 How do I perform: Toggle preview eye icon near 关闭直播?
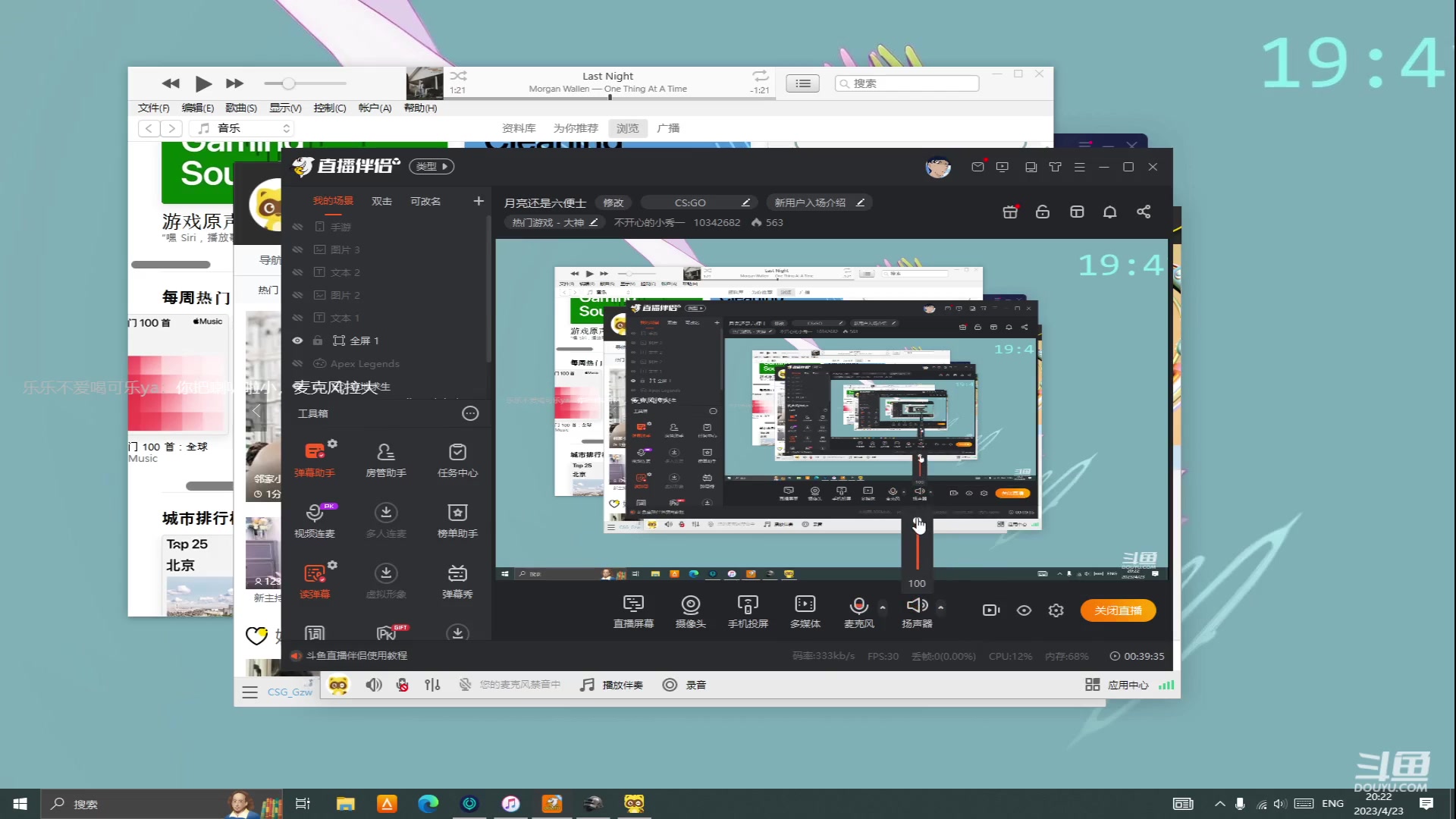1024,610
